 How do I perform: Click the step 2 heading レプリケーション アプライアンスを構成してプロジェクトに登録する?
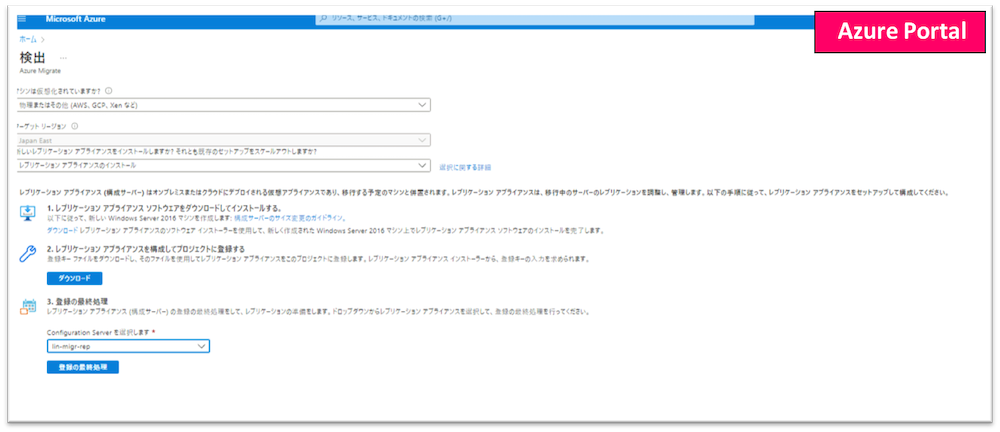(x=146, y=248)
